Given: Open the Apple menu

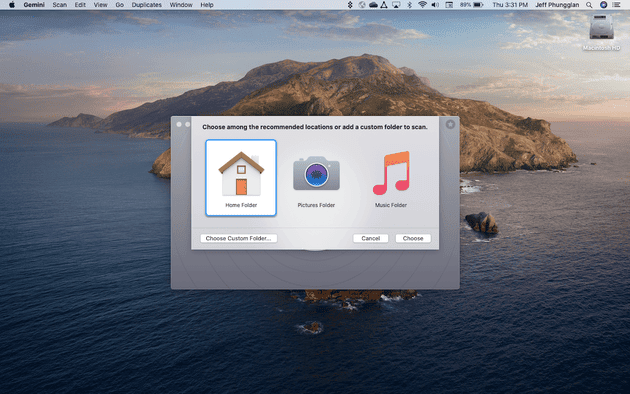Looking at the screenshot, I should coord(12,5).
